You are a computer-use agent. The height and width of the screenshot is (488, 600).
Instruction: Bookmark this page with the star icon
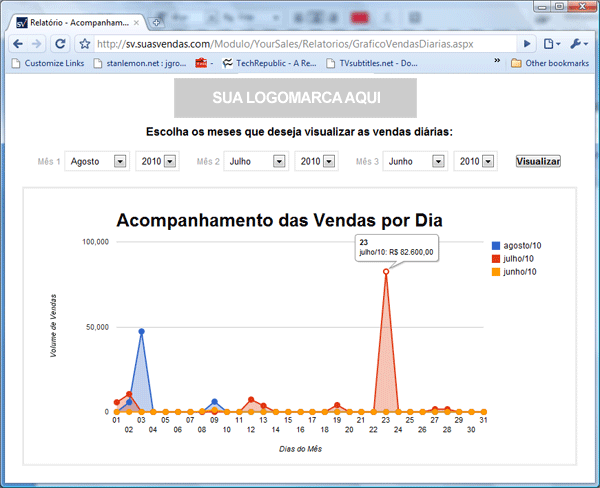click(85, 44)
